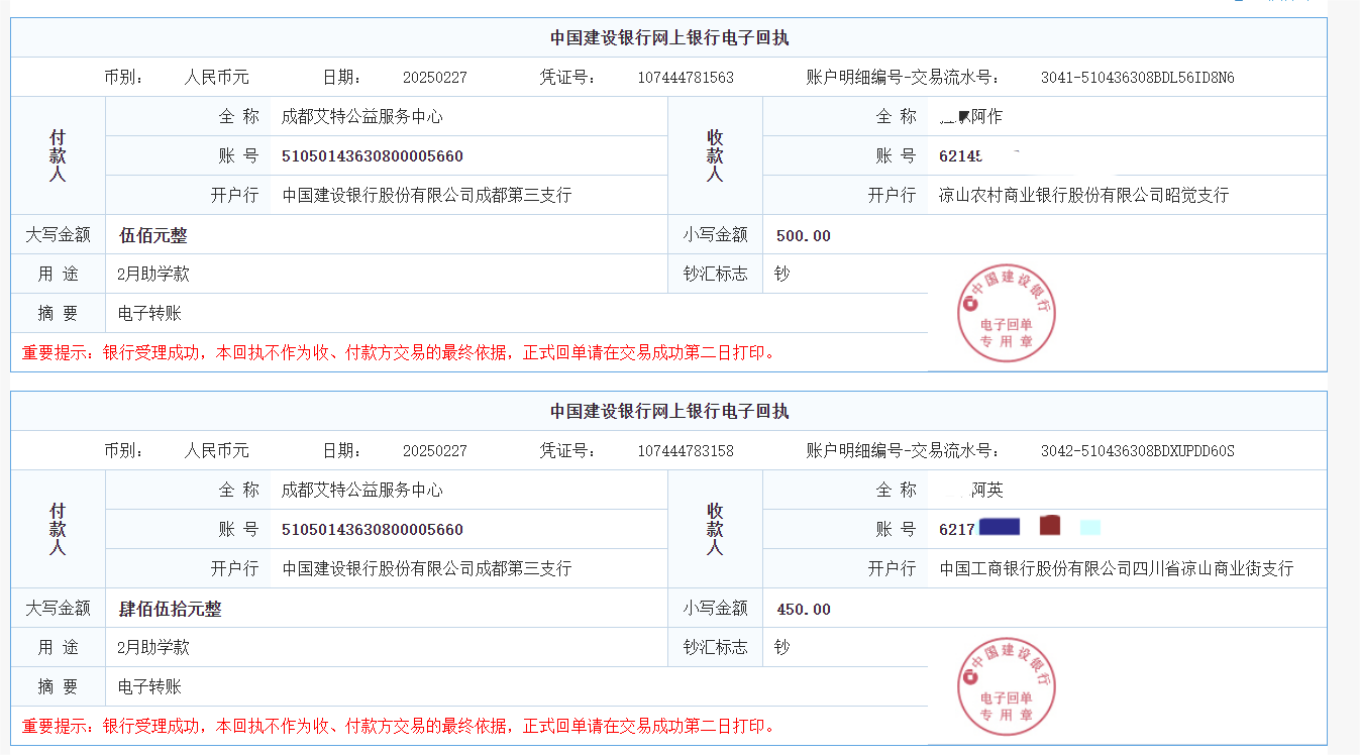The height and width of the screenshot is (755, 1360).
Task: Click the 凭证号 label beside 107444783158
Action: click(x=568, y=451)
